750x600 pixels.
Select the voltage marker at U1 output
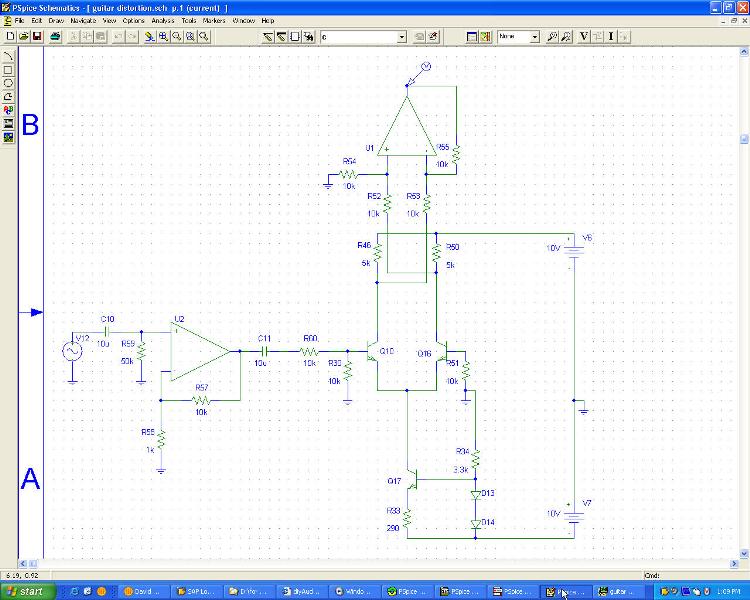tap(419, 73)
